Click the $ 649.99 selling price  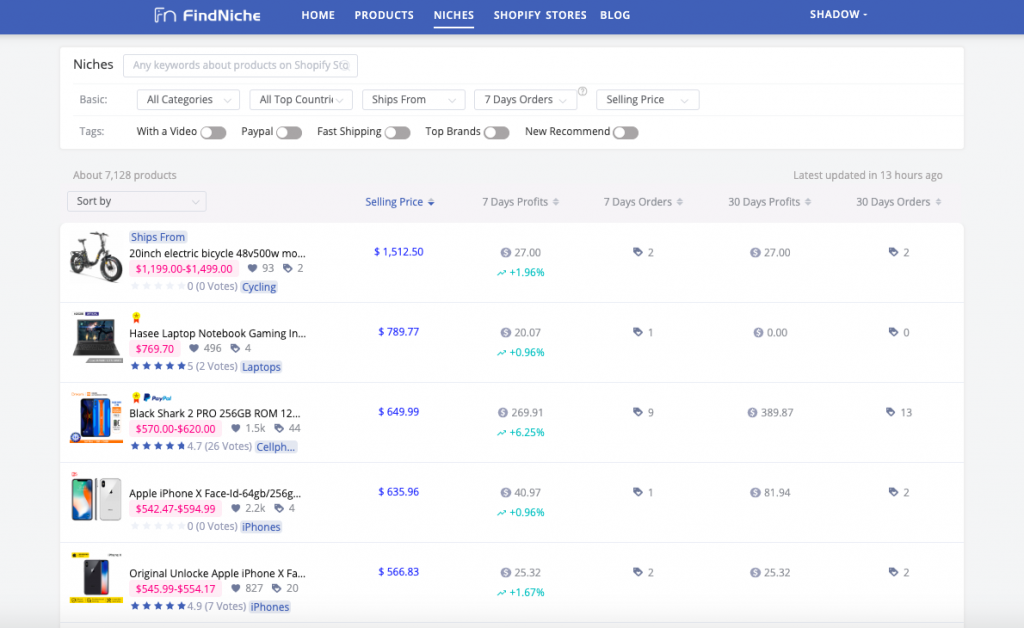tap(398, 412)
